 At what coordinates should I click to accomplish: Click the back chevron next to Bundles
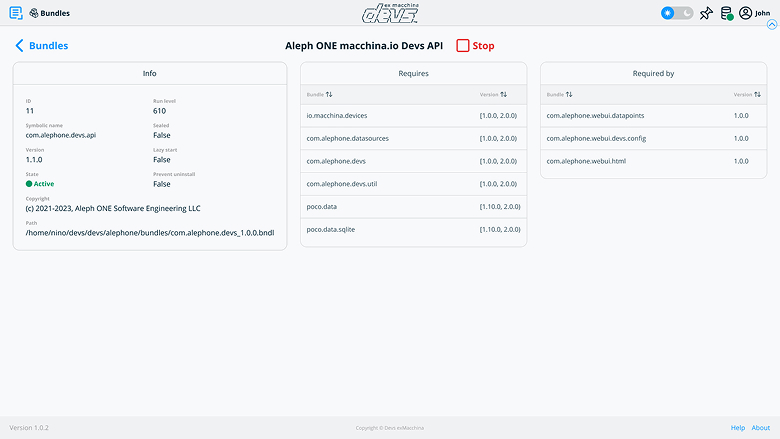click(20, 45)
